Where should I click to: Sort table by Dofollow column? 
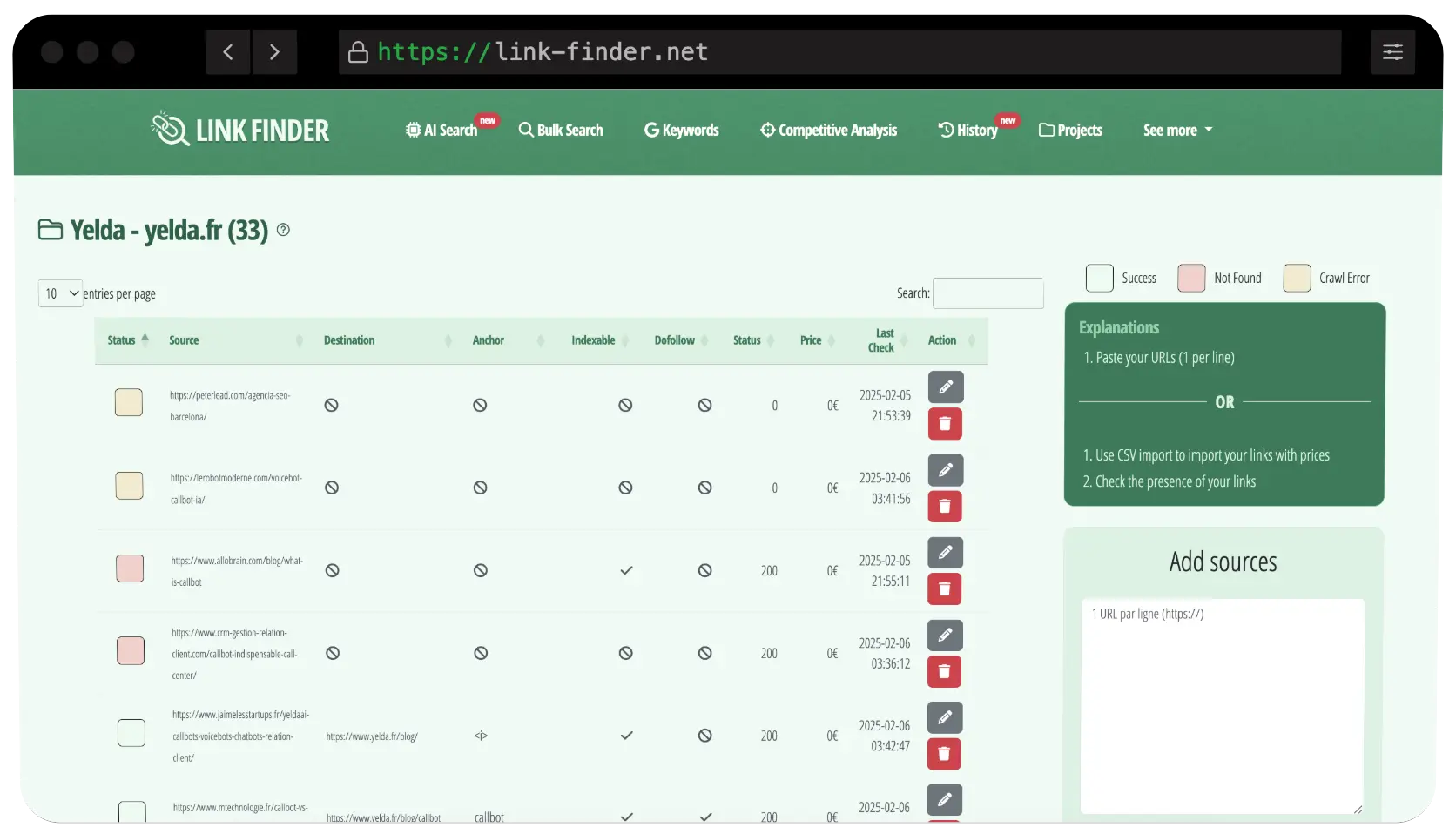[x=681, y=340]
